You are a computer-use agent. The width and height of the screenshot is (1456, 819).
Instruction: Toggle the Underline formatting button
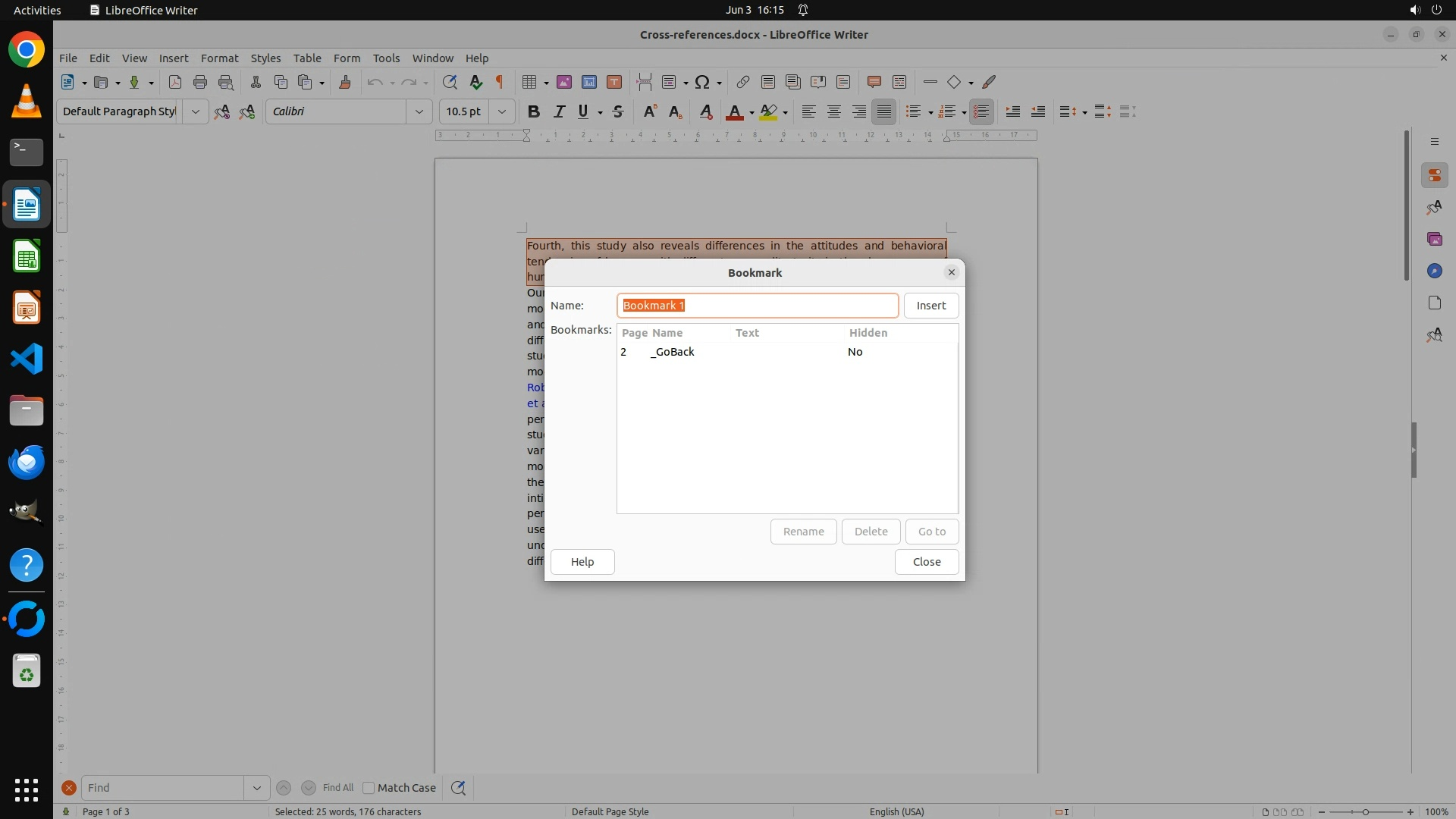click(x=583, y=111)
